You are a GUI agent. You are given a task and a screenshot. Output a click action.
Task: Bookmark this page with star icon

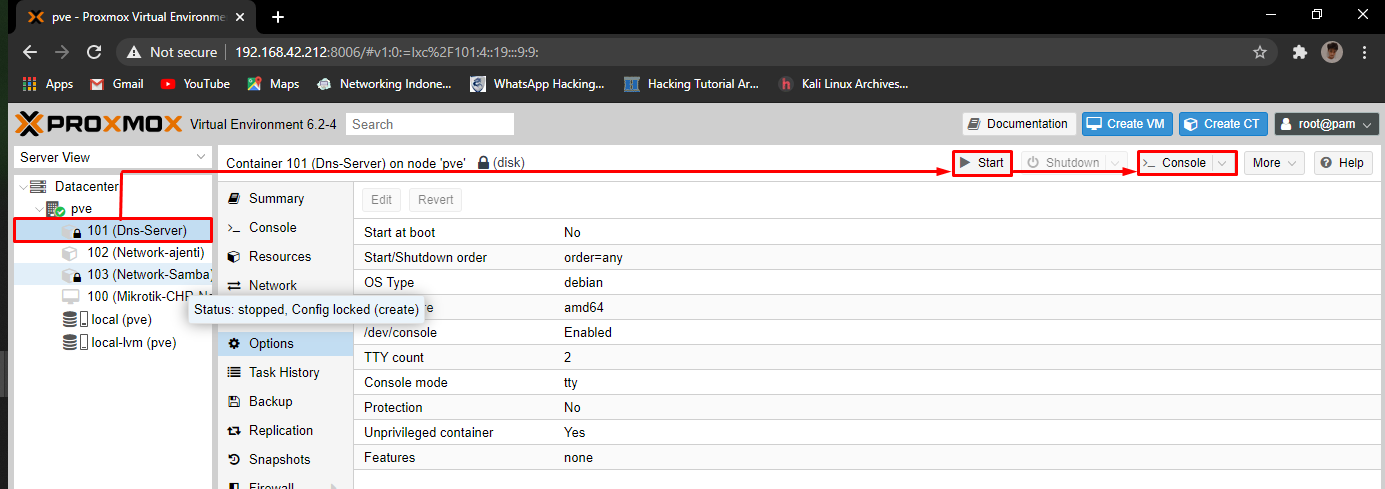coord(1260,52)
